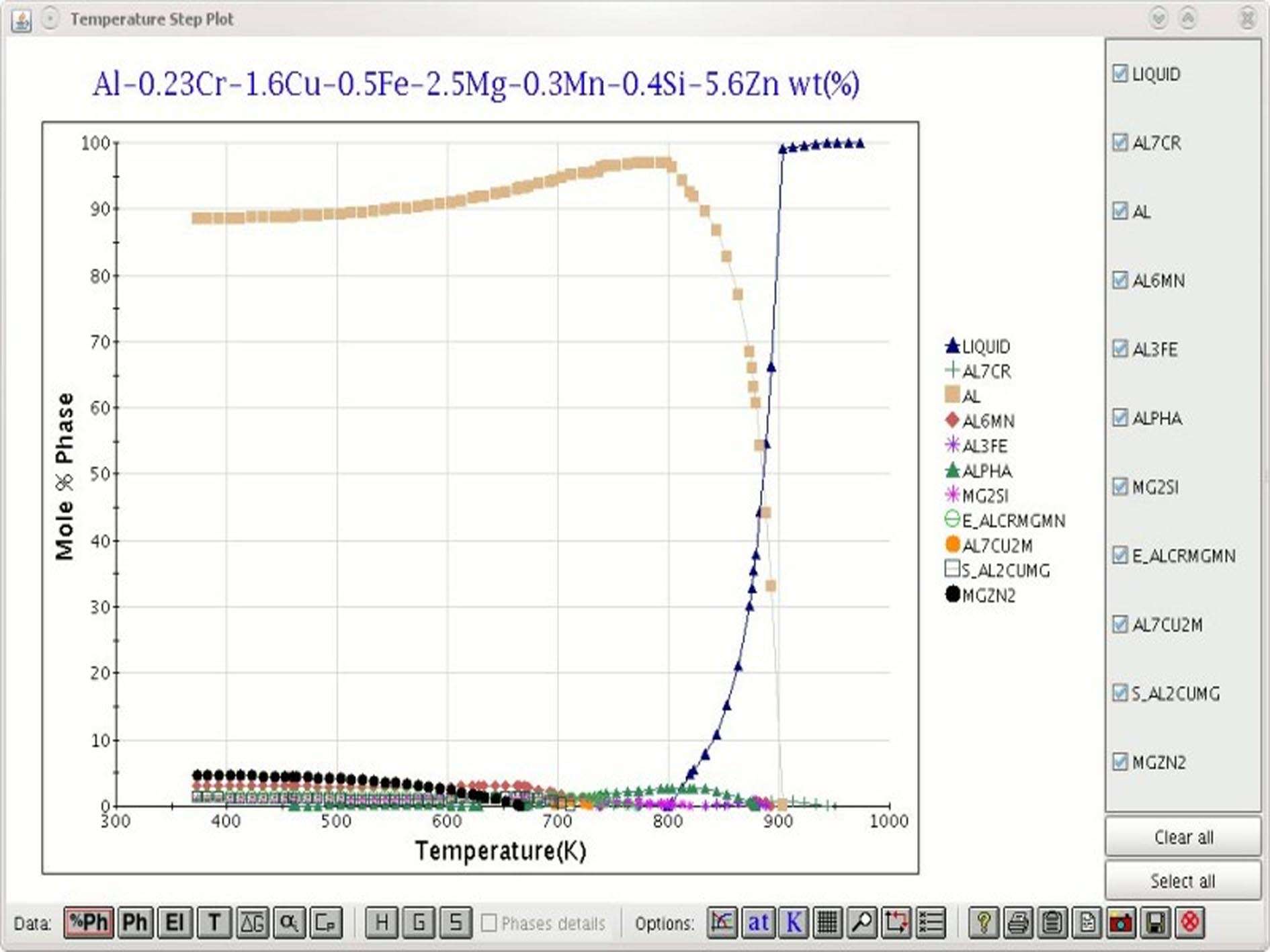Click the clipboard copy icon
The width and height of the screenshot is (1270, 952).
1052,922
